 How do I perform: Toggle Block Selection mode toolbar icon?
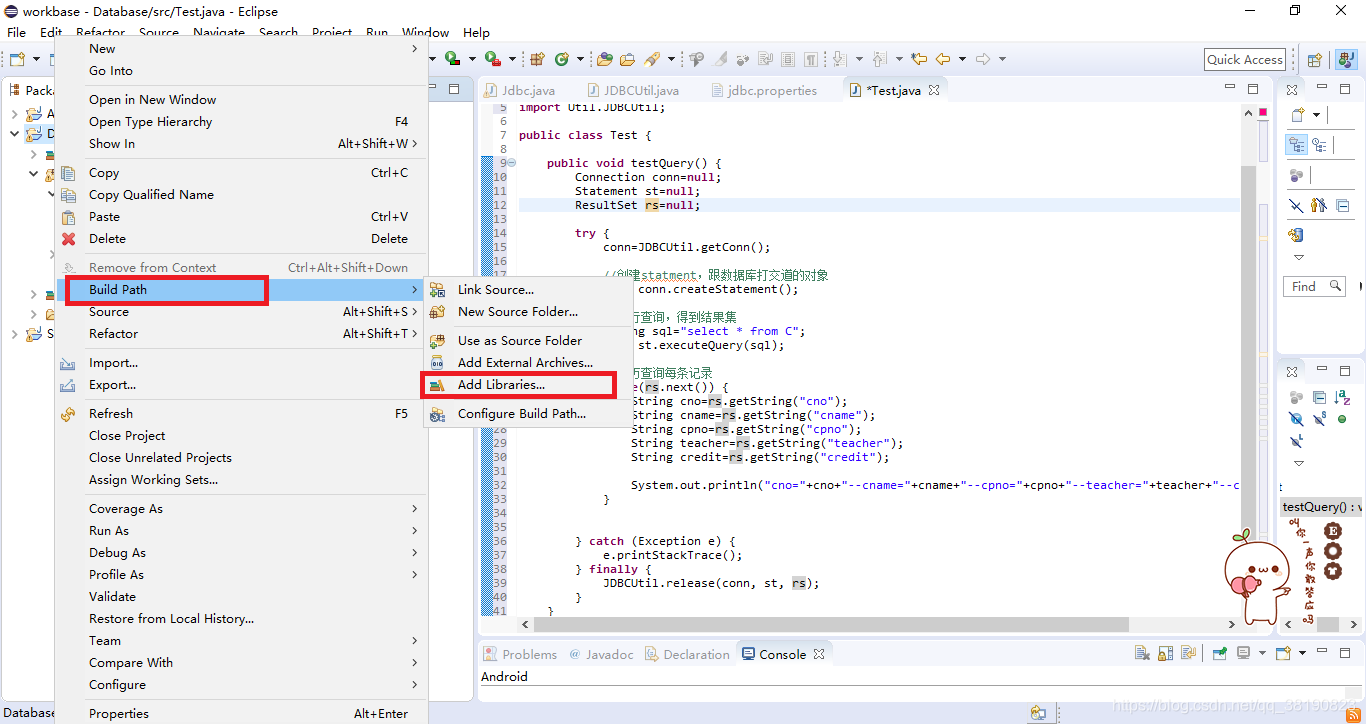(789, 59)
